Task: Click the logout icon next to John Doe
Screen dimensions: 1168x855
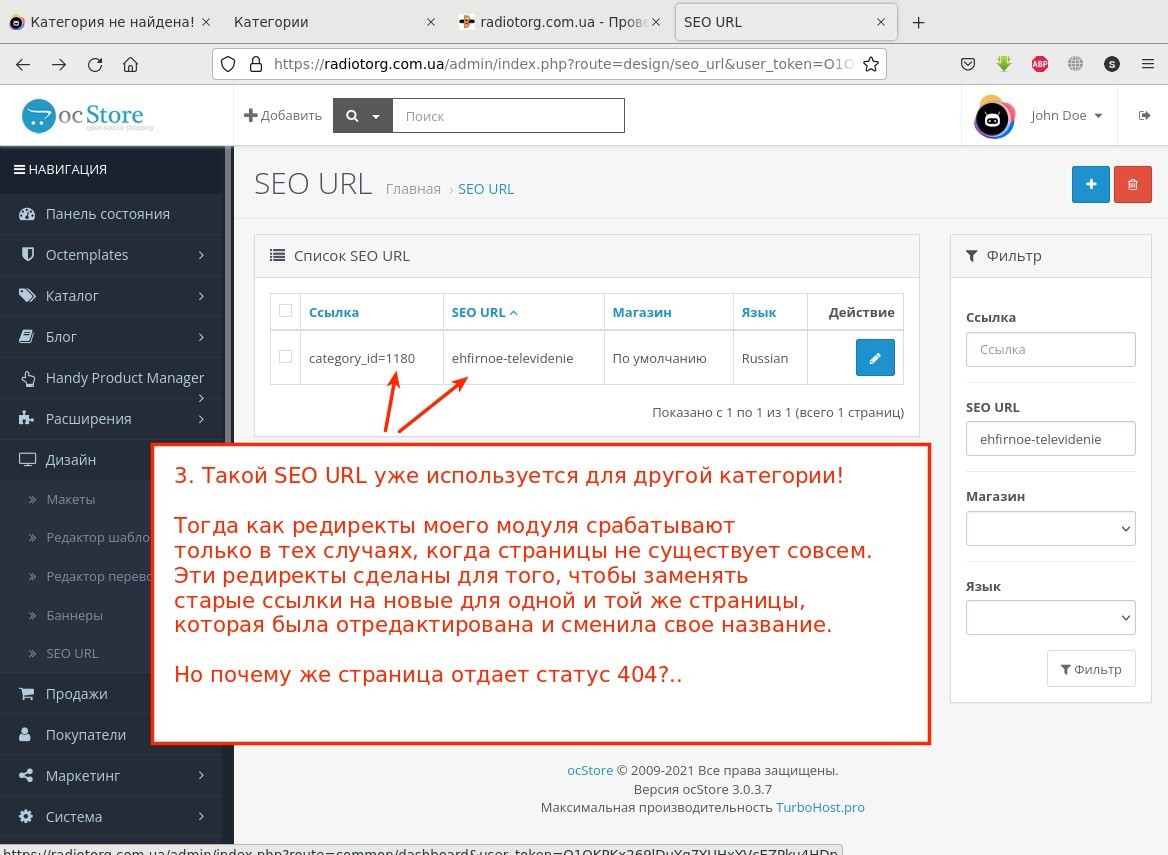Action: [1144, 116]
